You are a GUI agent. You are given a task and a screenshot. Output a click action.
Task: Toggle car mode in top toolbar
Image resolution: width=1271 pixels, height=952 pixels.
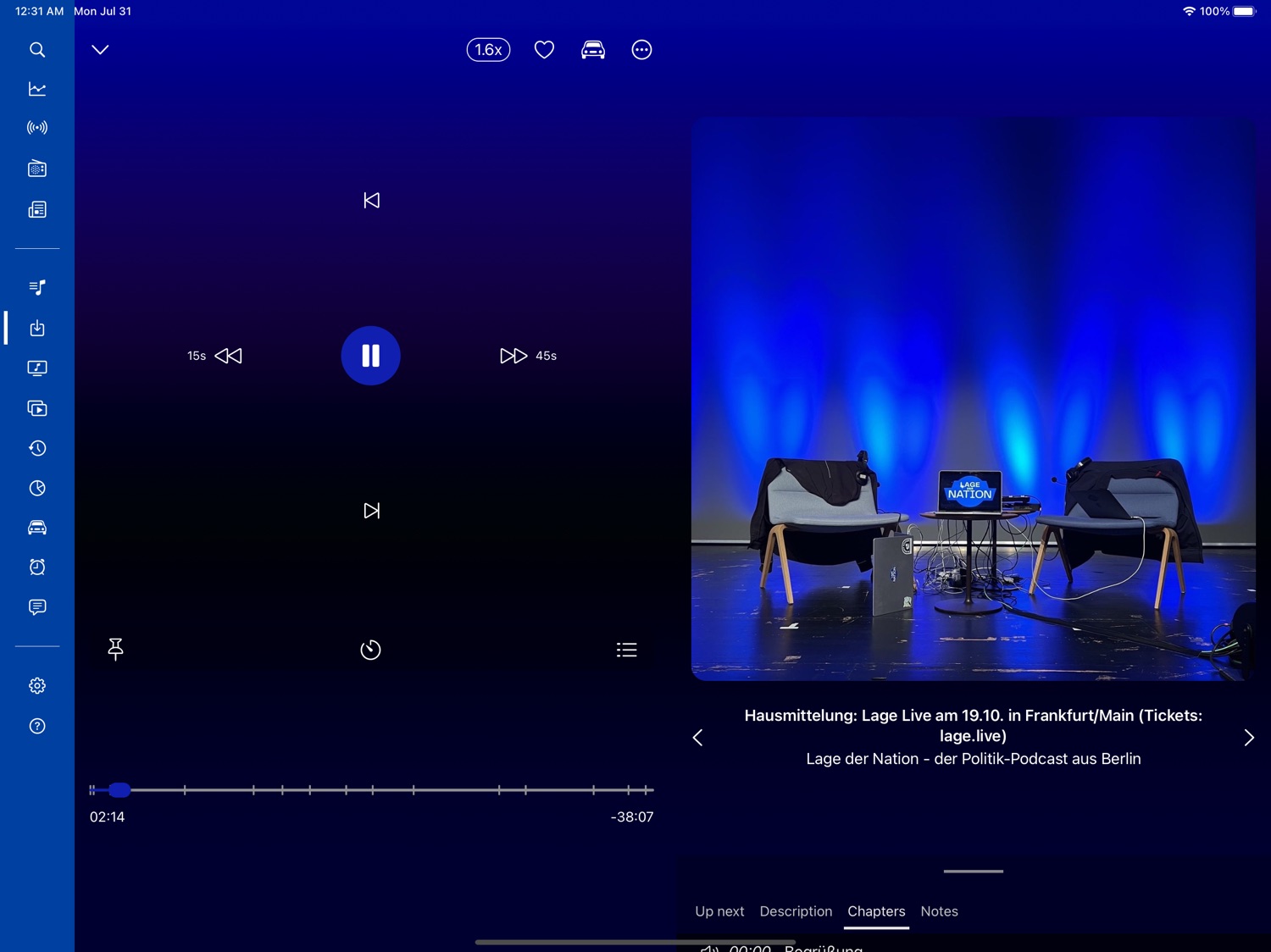pos(593,50)
